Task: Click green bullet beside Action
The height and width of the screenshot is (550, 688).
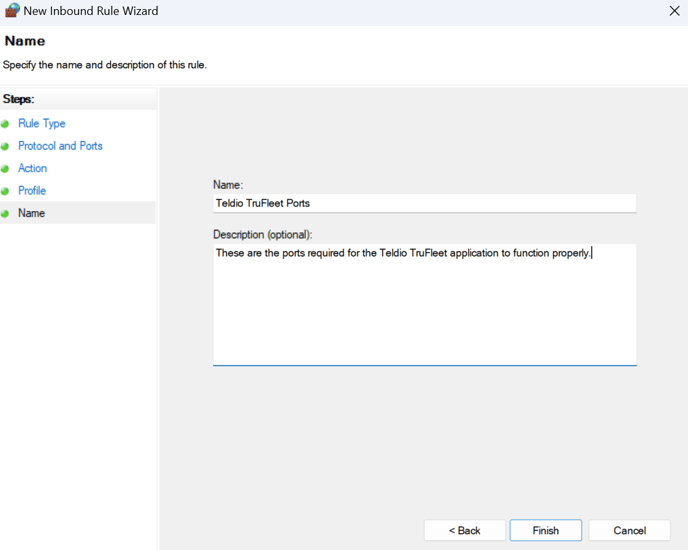Action: point(5,169)
